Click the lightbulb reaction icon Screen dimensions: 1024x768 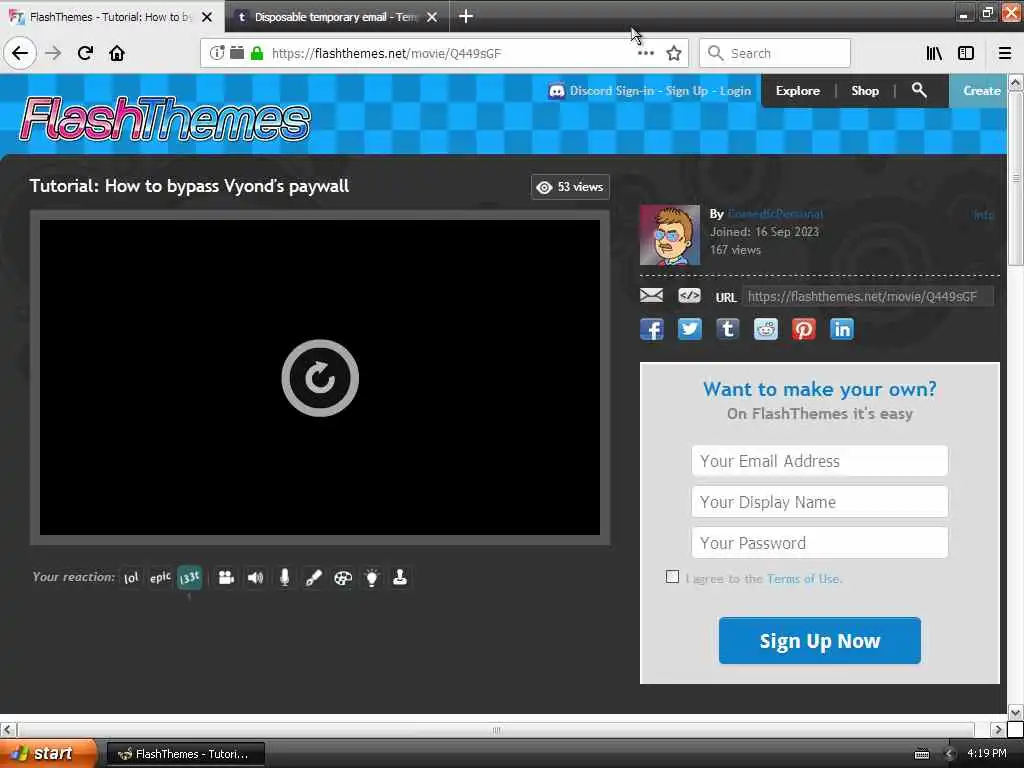tap(372, 577)
